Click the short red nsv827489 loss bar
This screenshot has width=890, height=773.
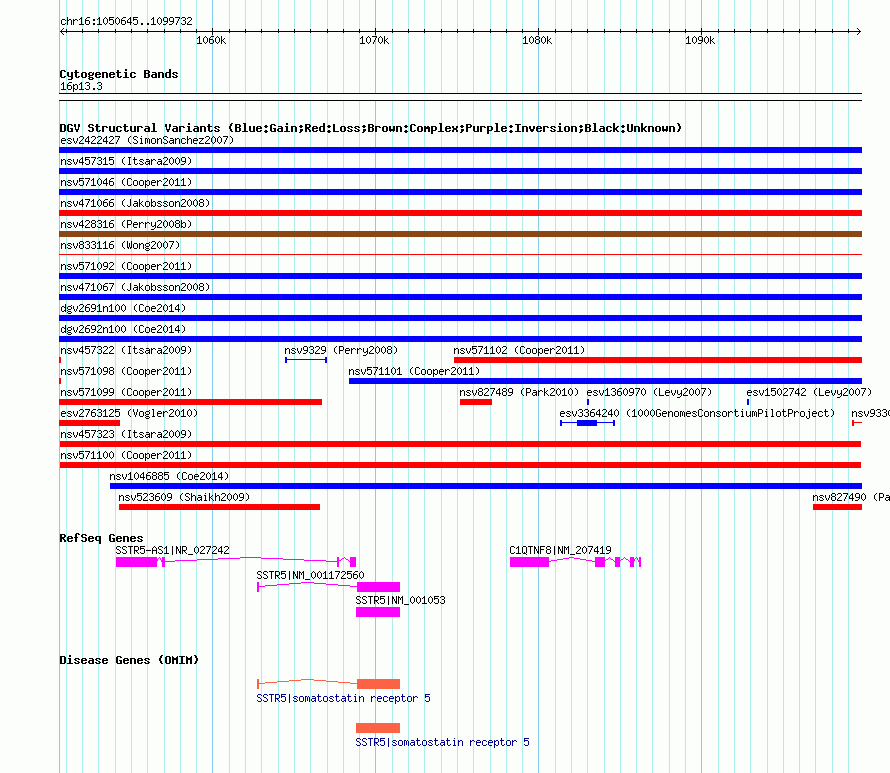point(476,402)
